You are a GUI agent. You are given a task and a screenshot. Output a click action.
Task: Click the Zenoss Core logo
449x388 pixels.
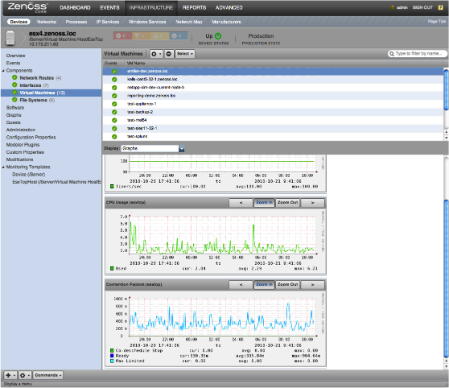coord(27,7)
